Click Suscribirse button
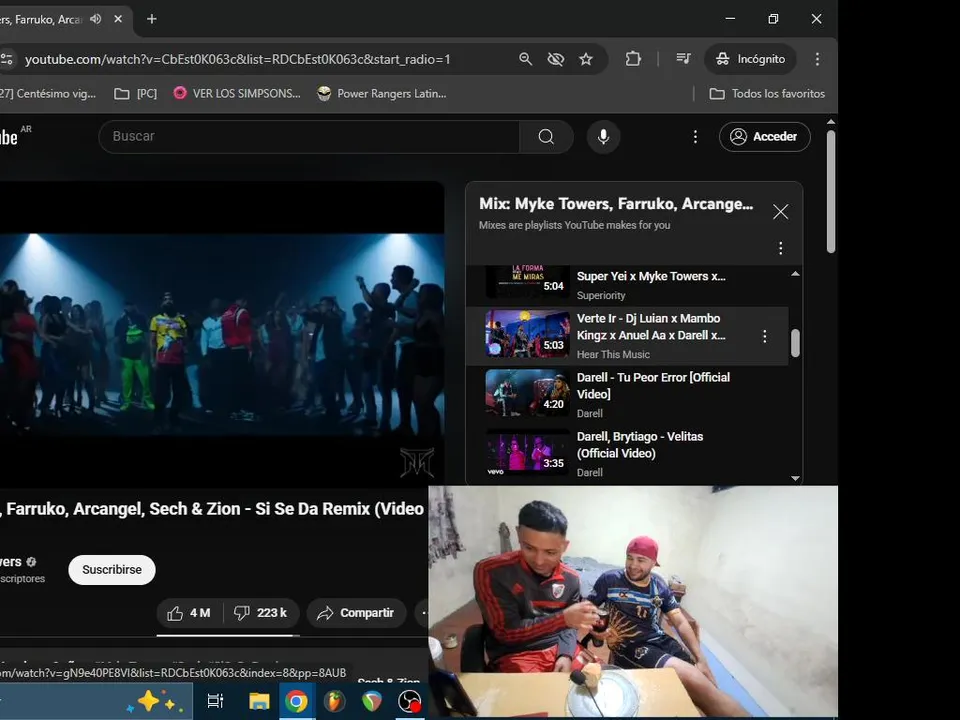The image size is (960, 720). pyautogui.click(x=112, y=570)
